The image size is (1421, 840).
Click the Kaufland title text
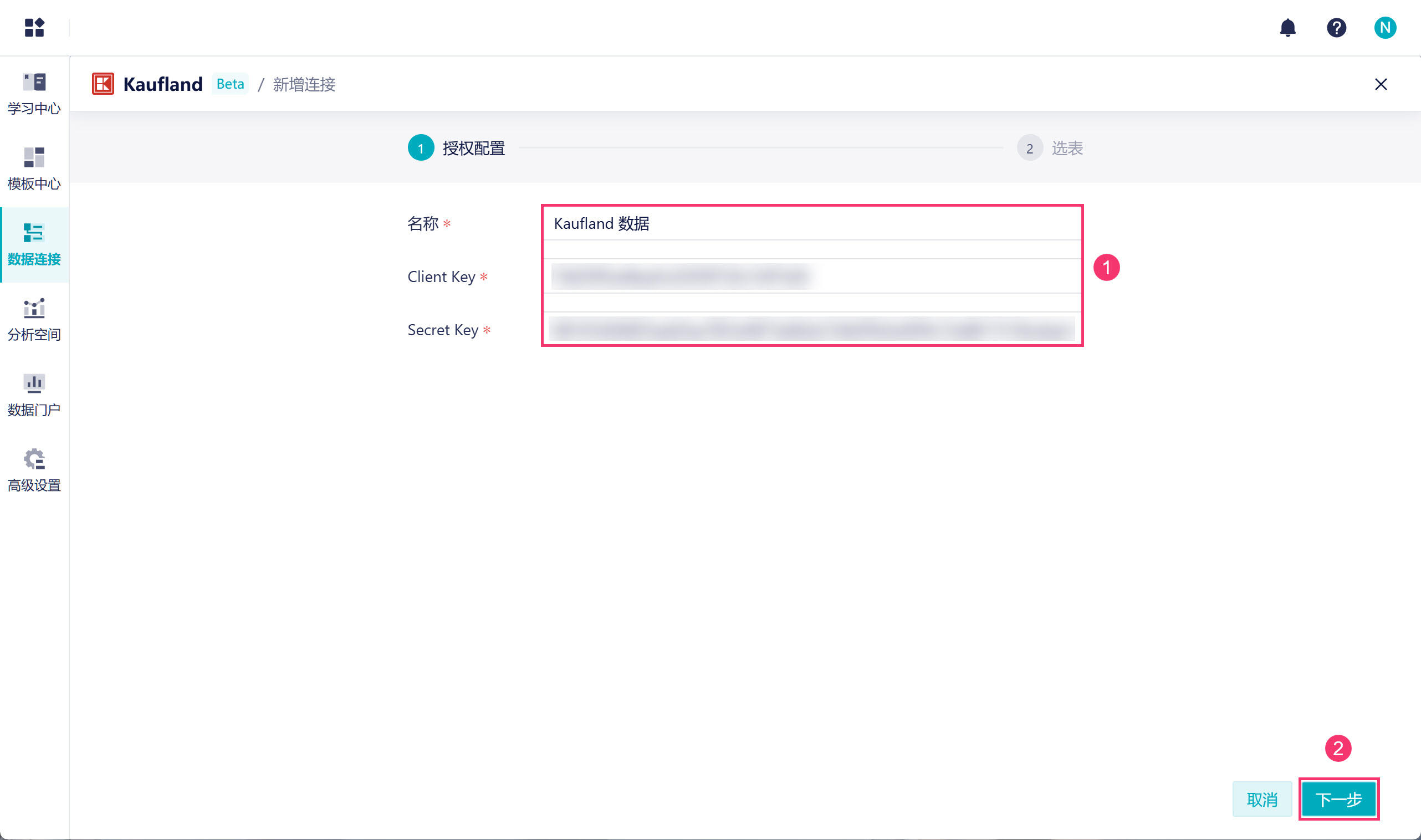(163, 84)
